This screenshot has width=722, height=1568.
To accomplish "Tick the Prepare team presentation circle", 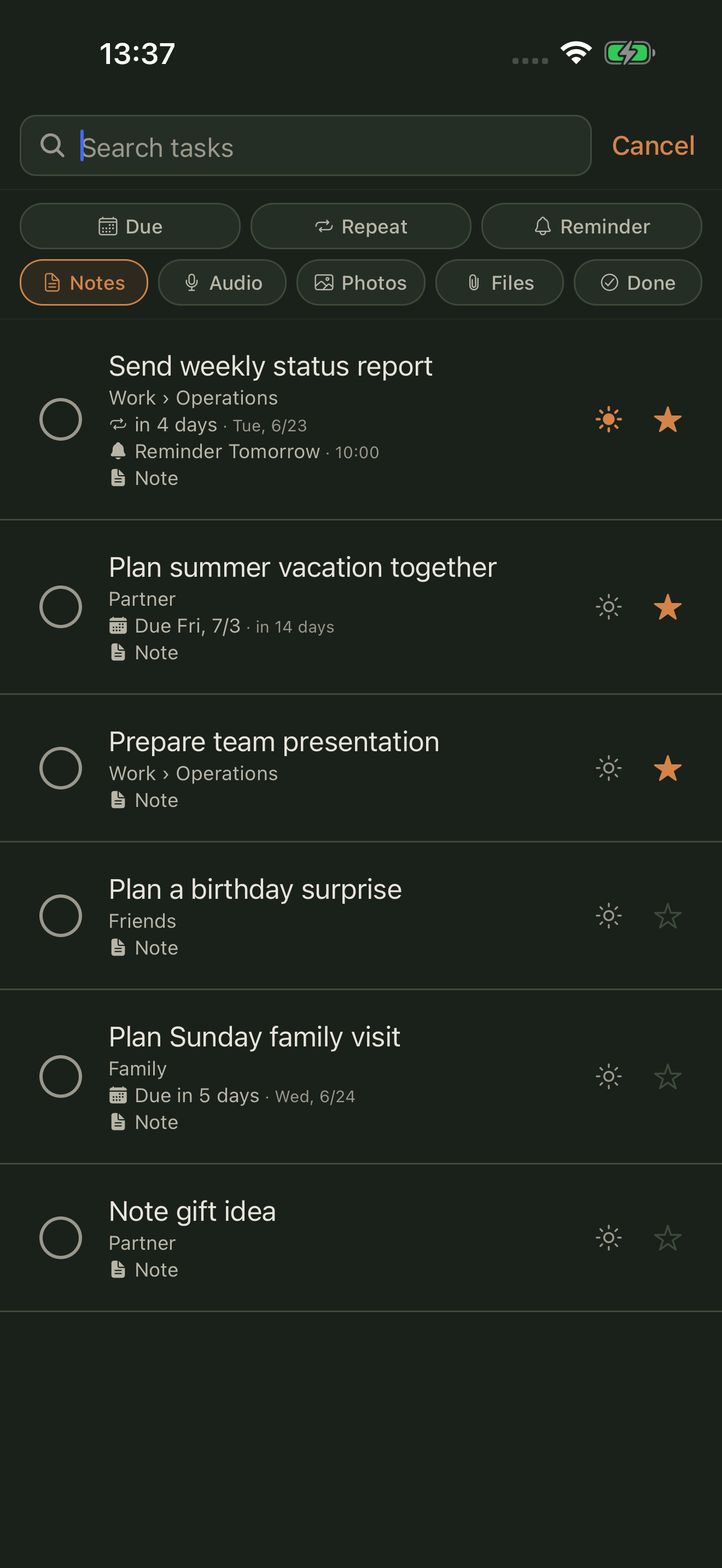I will click(61, 768).
